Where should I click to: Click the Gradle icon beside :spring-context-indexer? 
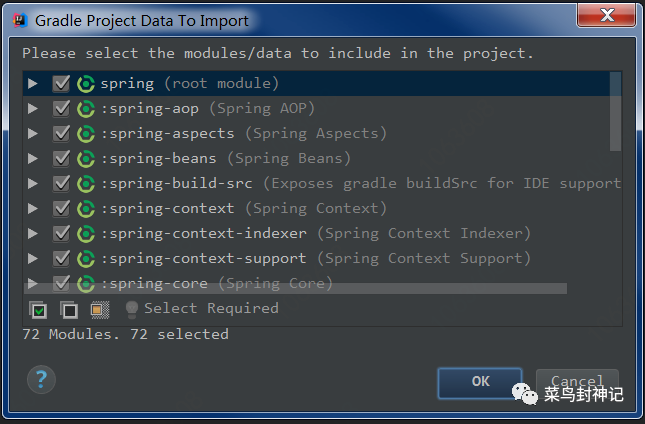click(x=86, y=234)
